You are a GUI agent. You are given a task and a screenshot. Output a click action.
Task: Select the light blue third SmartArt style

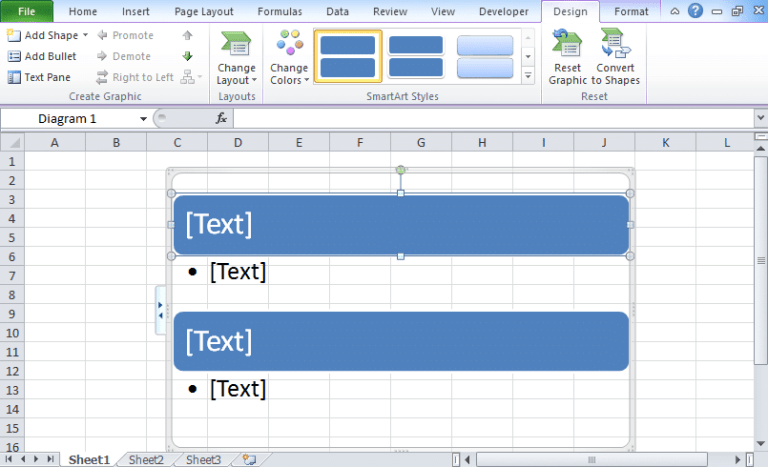[x=485, y=56]
